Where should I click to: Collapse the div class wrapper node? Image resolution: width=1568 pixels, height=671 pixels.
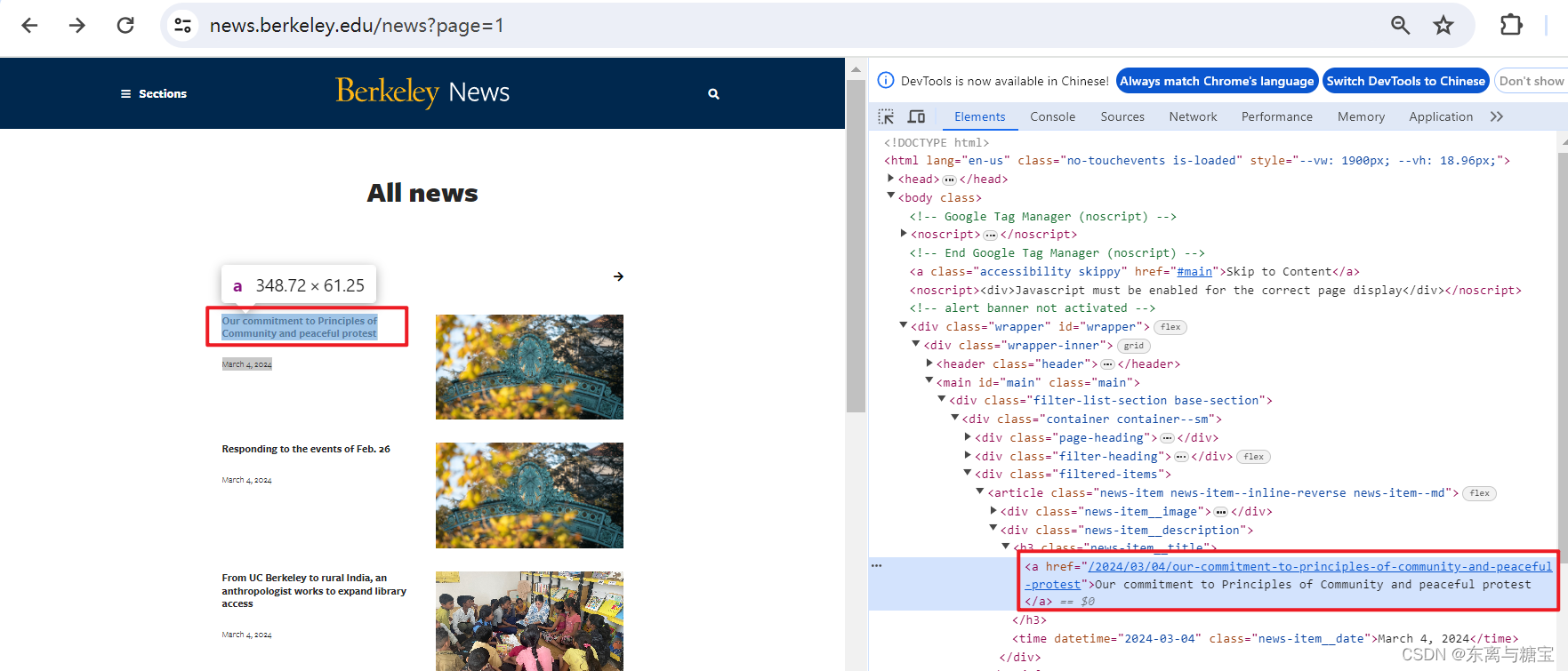coord(904,326)
